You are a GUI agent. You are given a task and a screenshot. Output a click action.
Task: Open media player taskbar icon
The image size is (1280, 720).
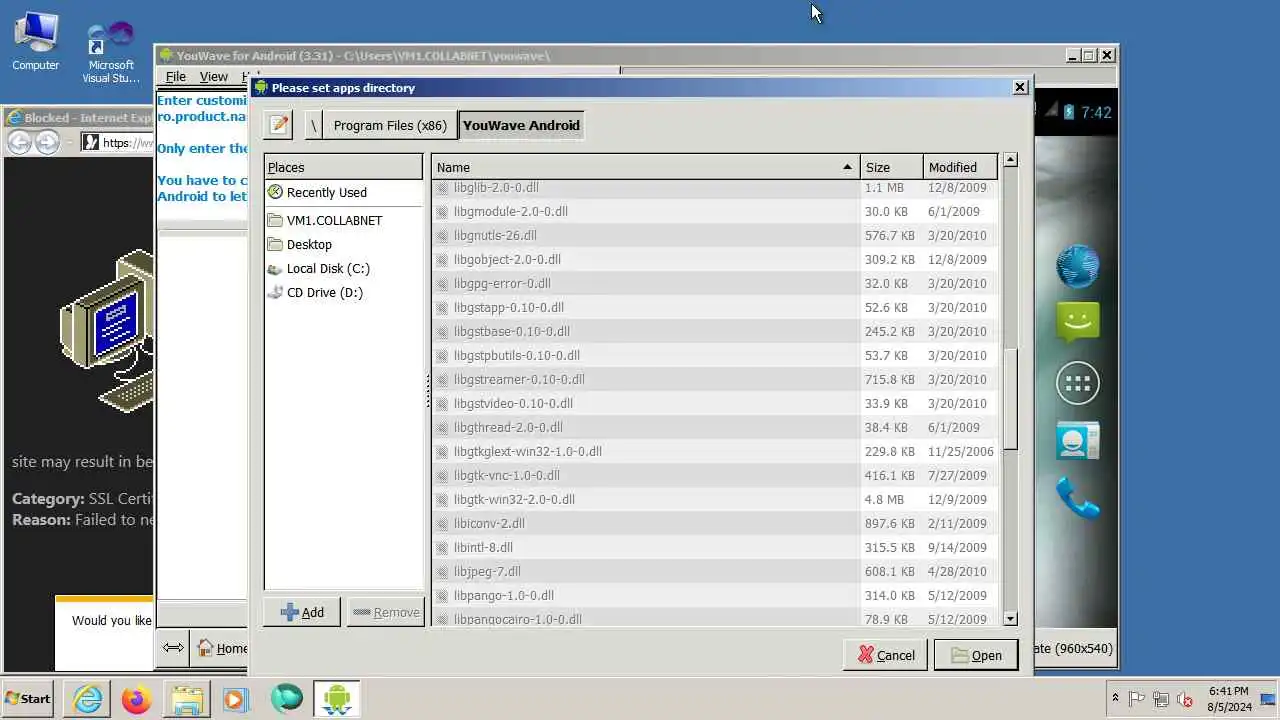[x=235, y=699]
